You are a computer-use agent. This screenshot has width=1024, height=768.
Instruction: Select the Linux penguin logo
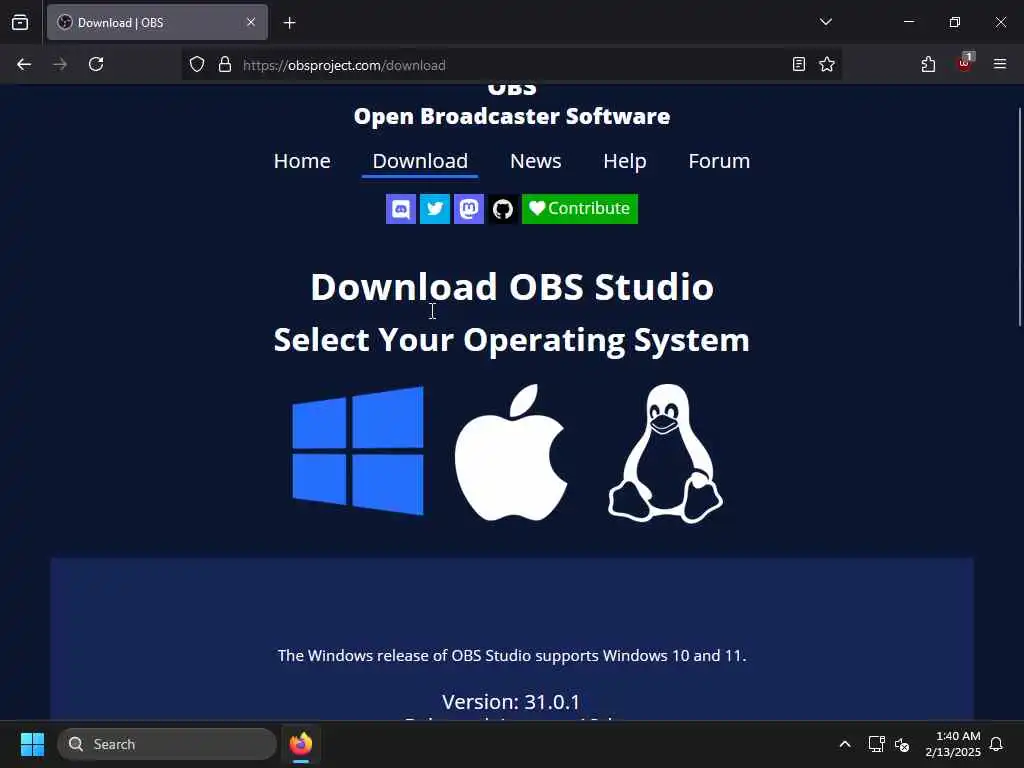click(x=665, y=453)
